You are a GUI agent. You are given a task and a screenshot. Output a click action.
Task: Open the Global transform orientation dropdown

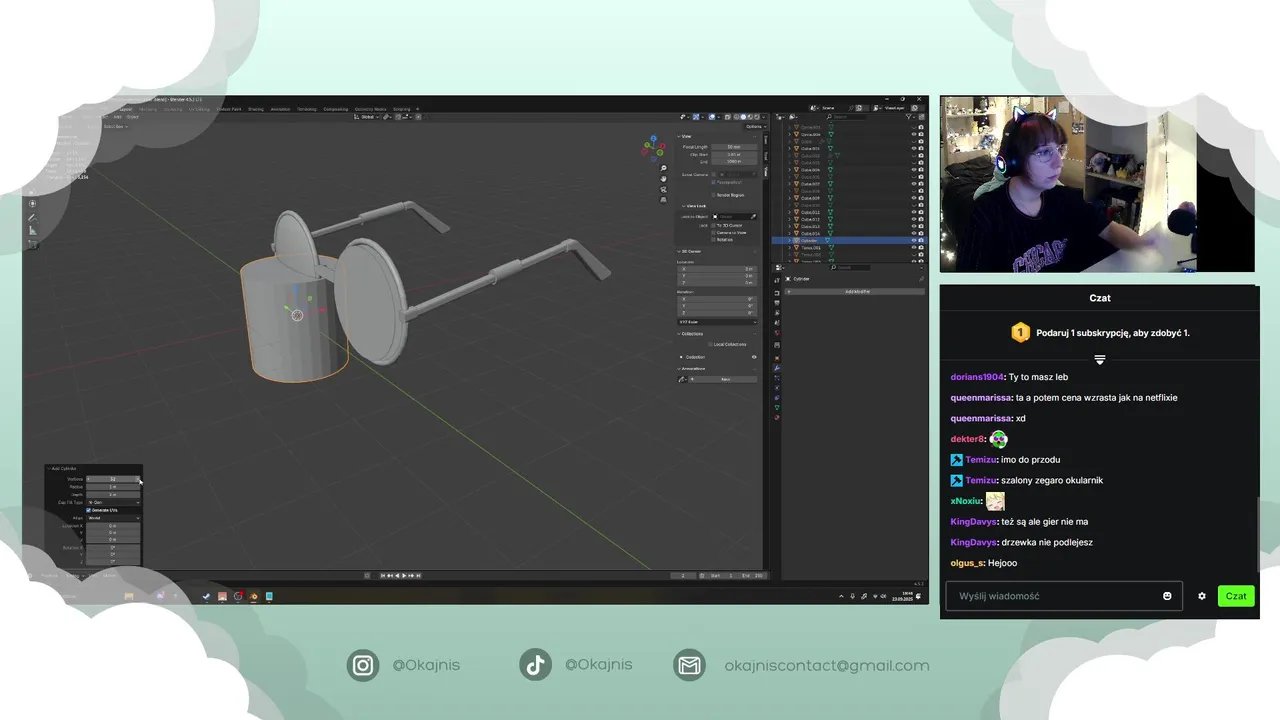point(367,117)
